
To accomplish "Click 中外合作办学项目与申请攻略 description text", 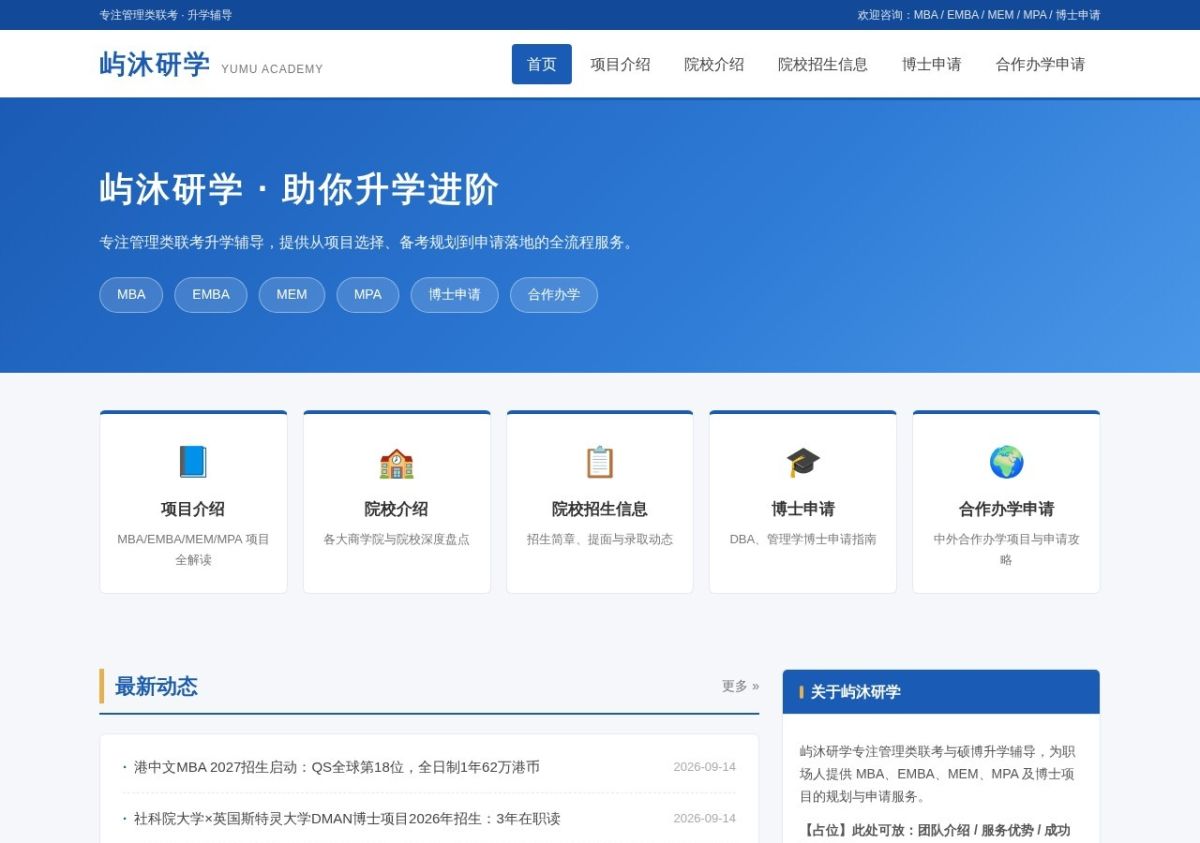I will point(1006,549).
